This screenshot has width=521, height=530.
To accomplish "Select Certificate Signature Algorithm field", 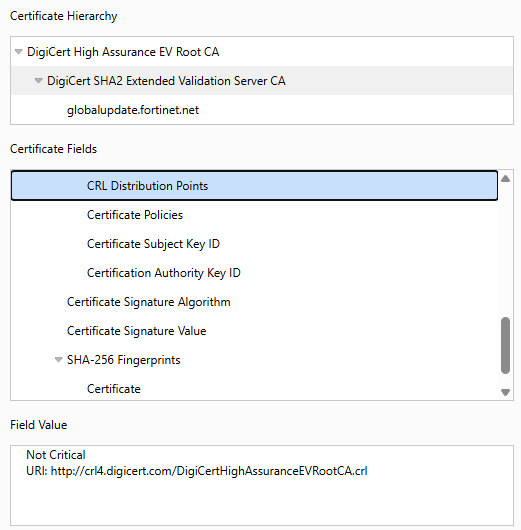I will [254, 302].
